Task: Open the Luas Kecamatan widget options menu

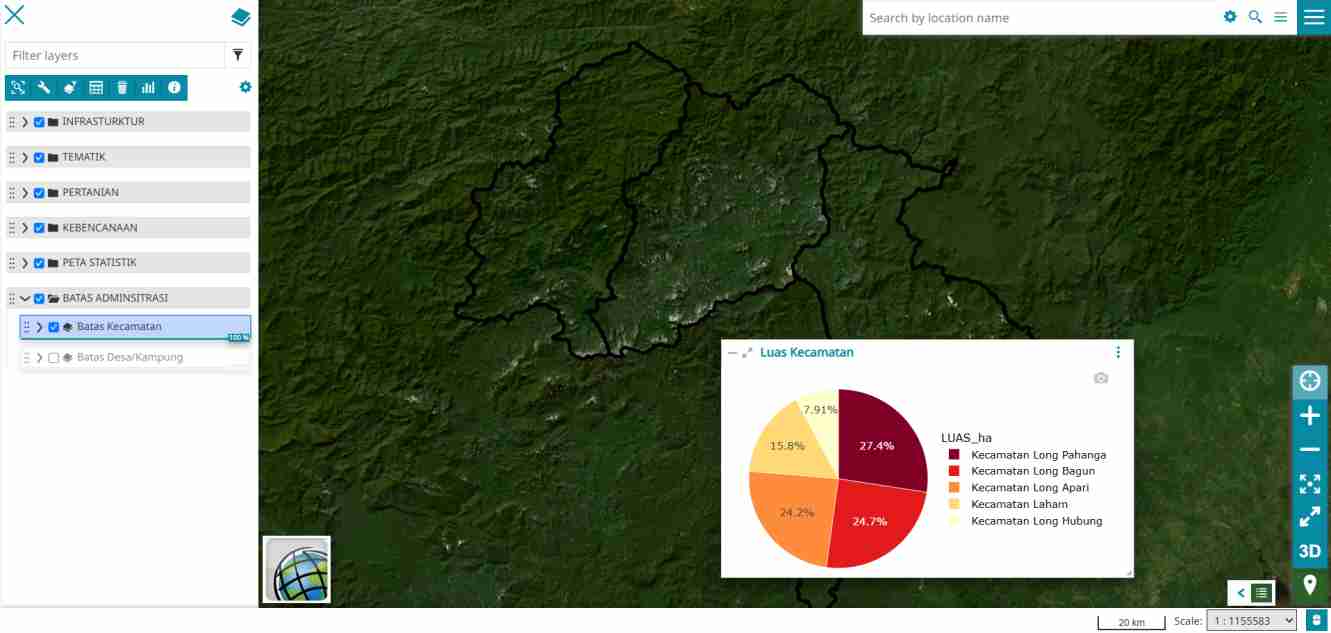Action: 1118,352
